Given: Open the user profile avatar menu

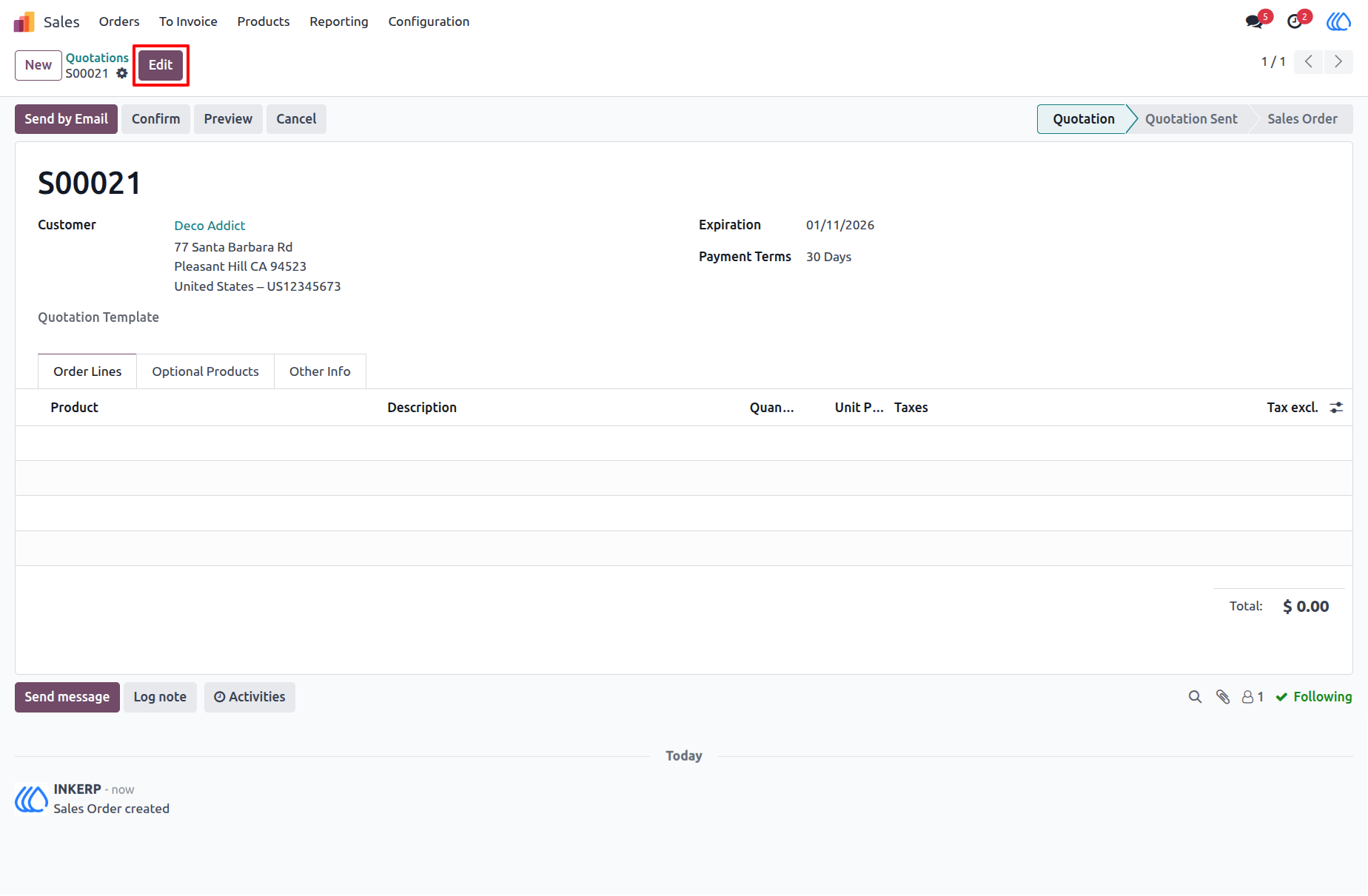Looking at the screenshot, I should pos(1338,21).
